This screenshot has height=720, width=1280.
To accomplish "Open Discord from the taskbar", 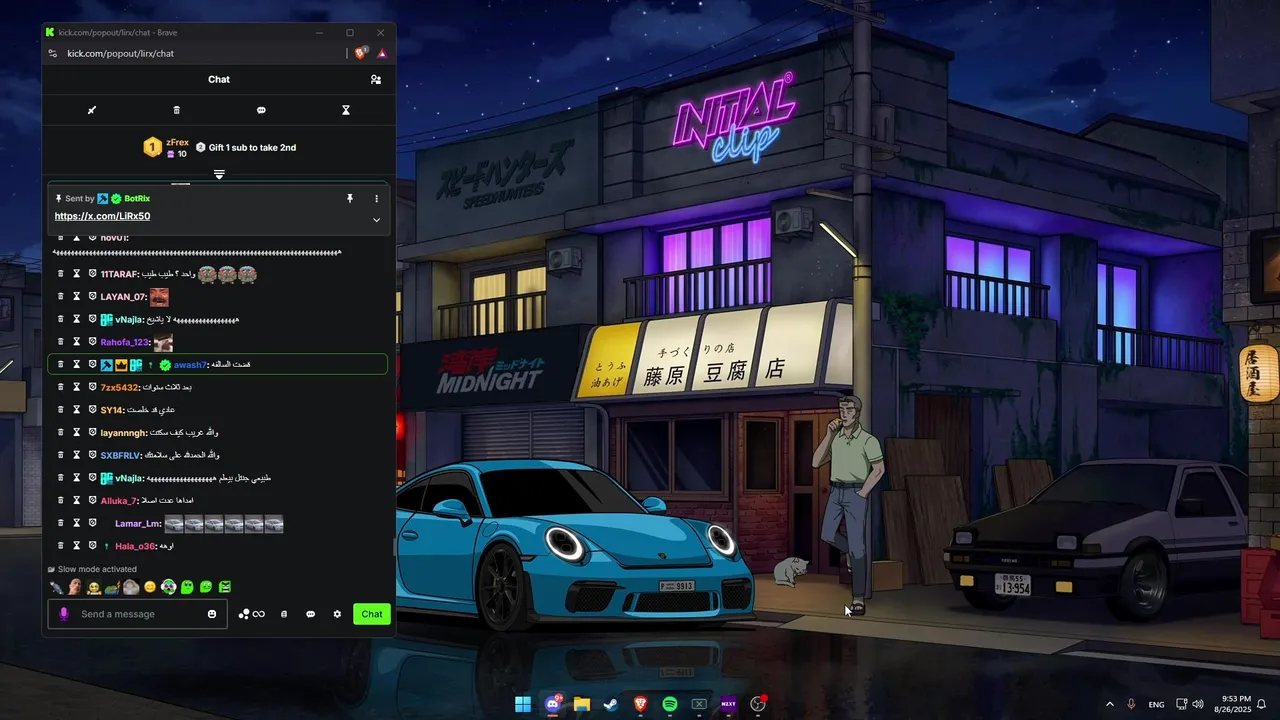I will coord(553,704).
